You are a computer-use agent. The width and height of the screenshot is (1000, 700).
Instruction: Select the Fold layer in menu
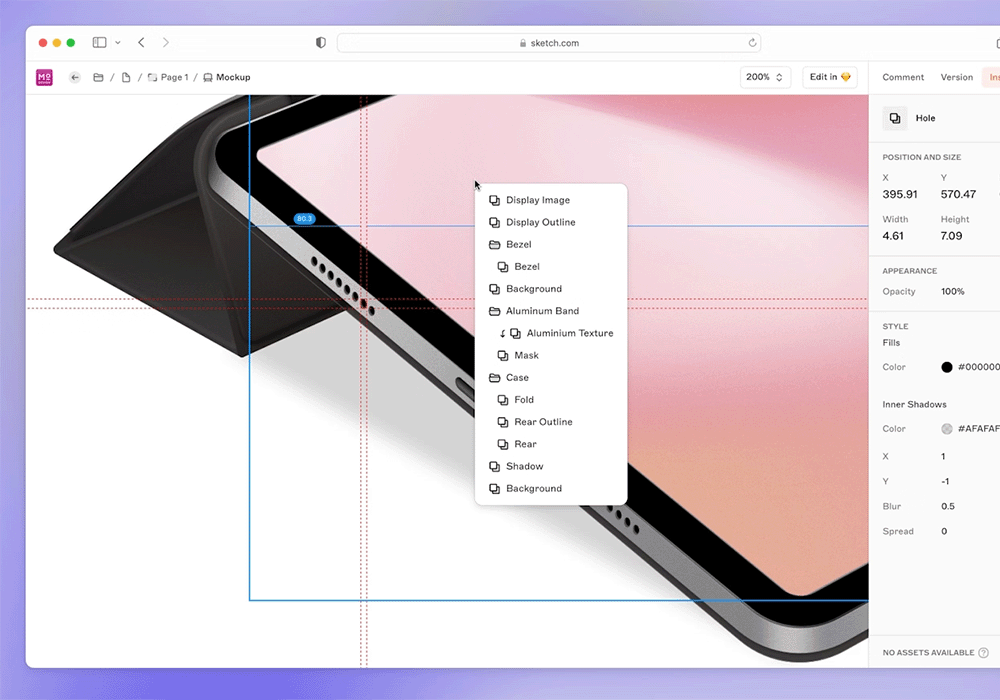pos(551,400)
